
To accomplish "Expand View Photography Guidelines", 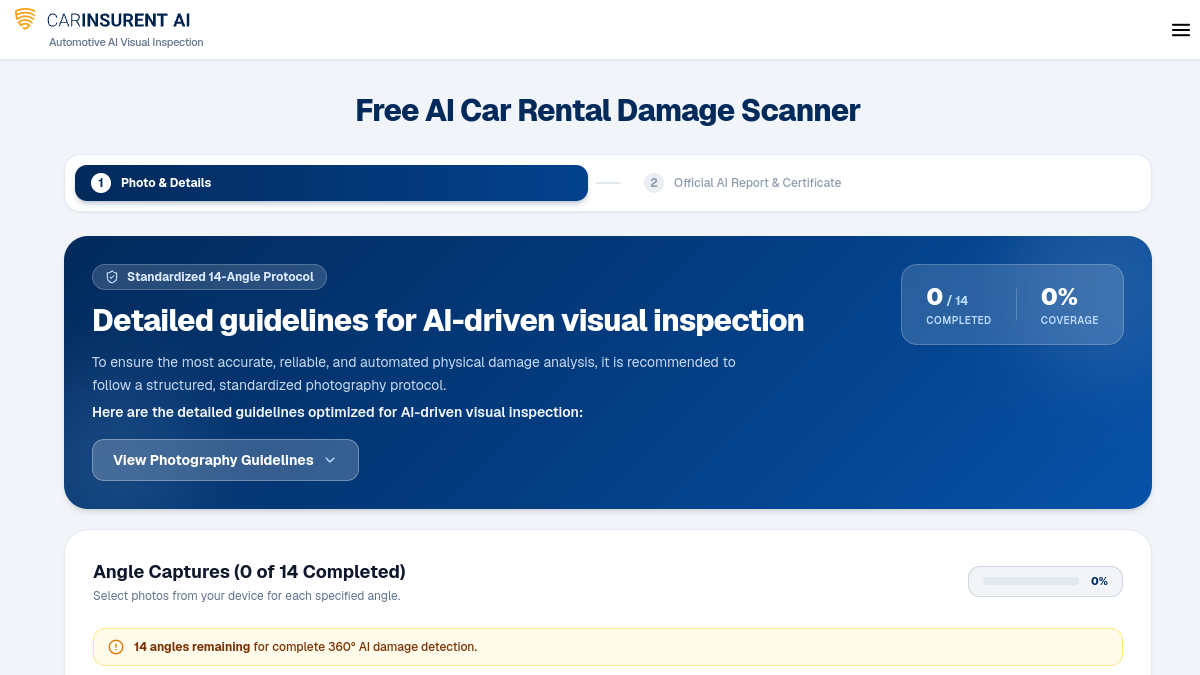I will point(225,460).
